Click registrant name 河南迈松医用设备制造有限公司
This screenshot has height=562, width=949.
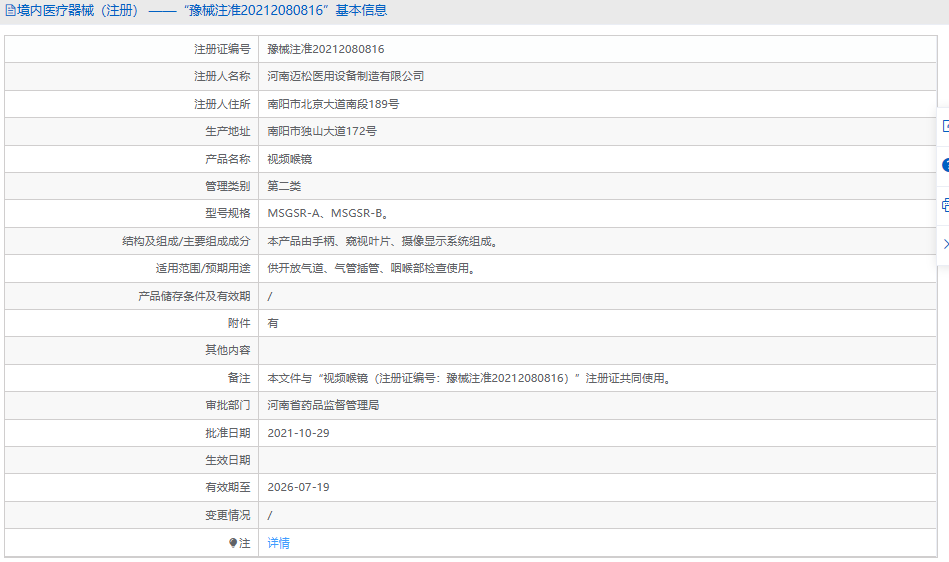click(346, 76)
